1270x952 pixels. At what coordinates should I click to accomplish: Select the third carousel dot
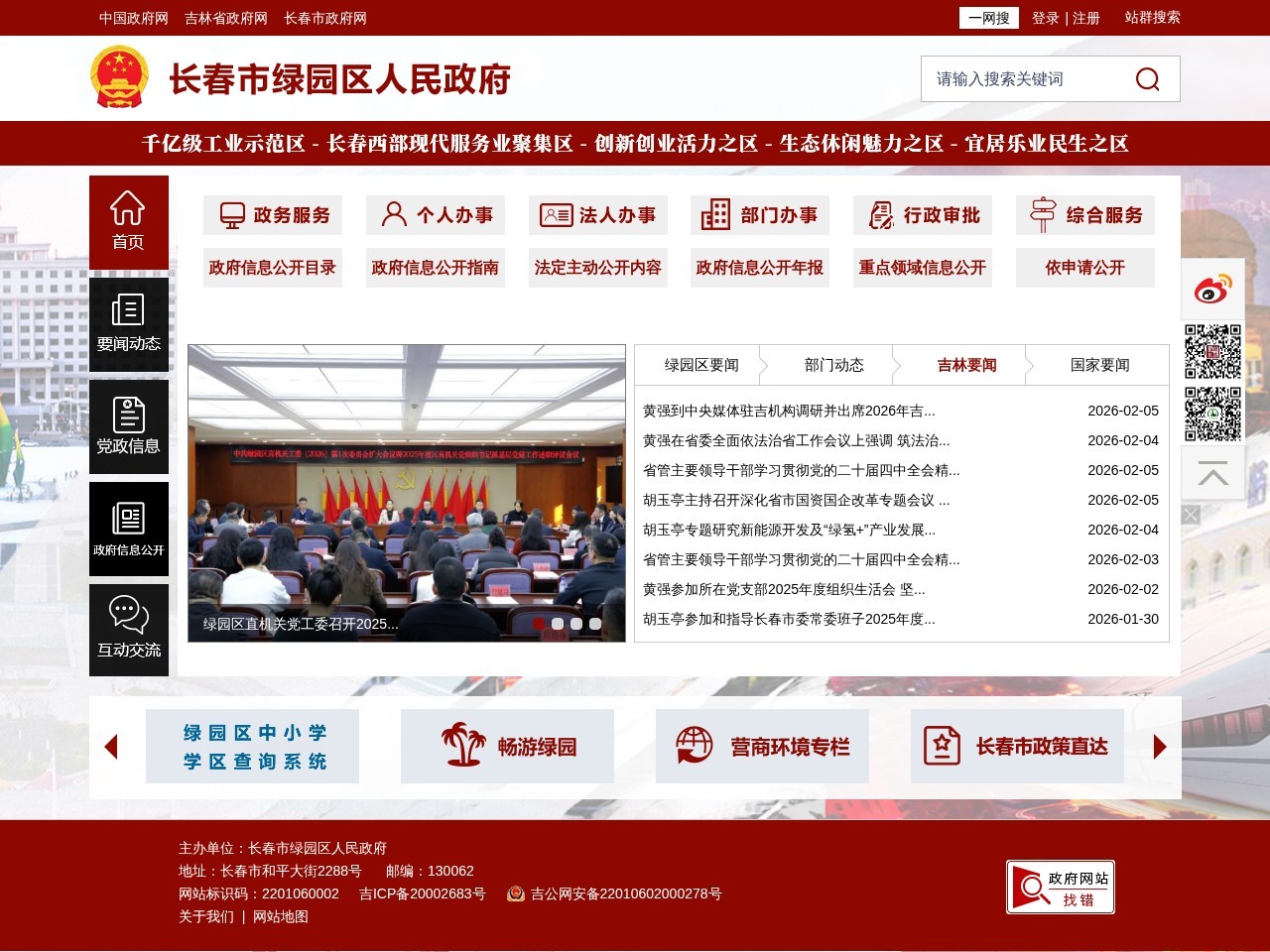[x=576, y=624]
